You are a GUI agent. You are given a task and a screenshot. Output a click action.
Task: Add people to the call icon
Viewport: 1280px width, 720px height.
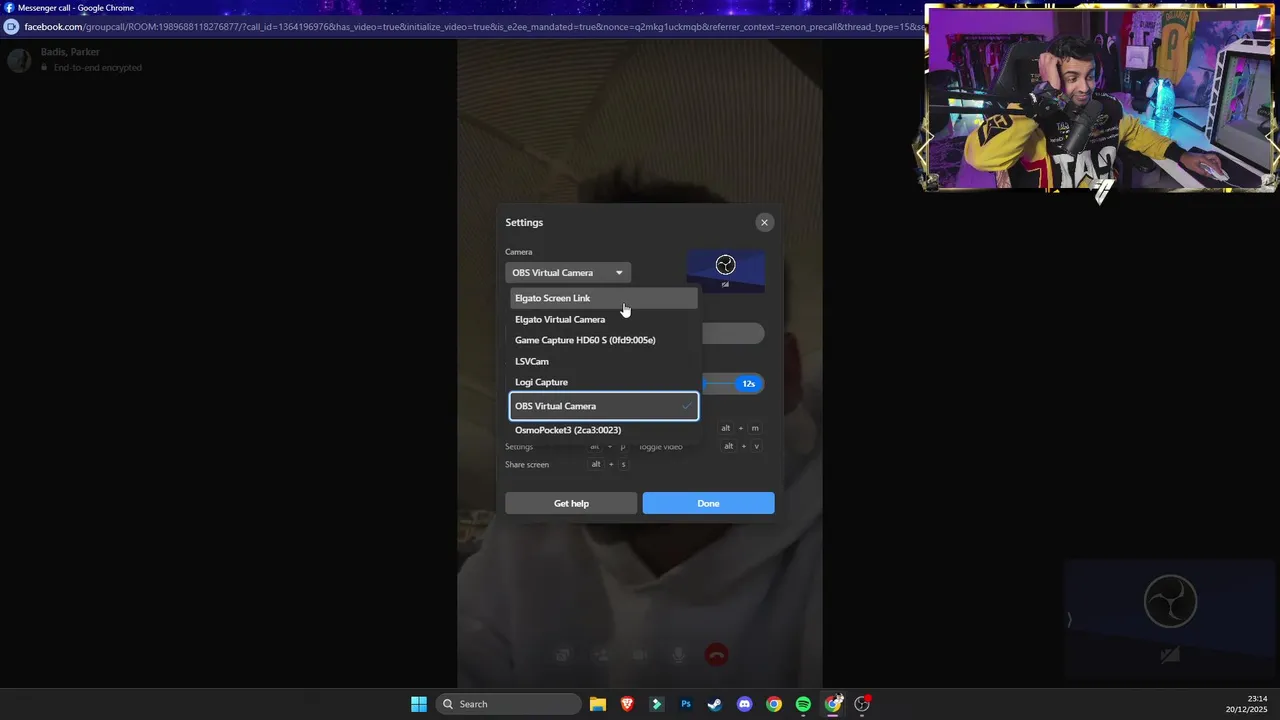601,655
